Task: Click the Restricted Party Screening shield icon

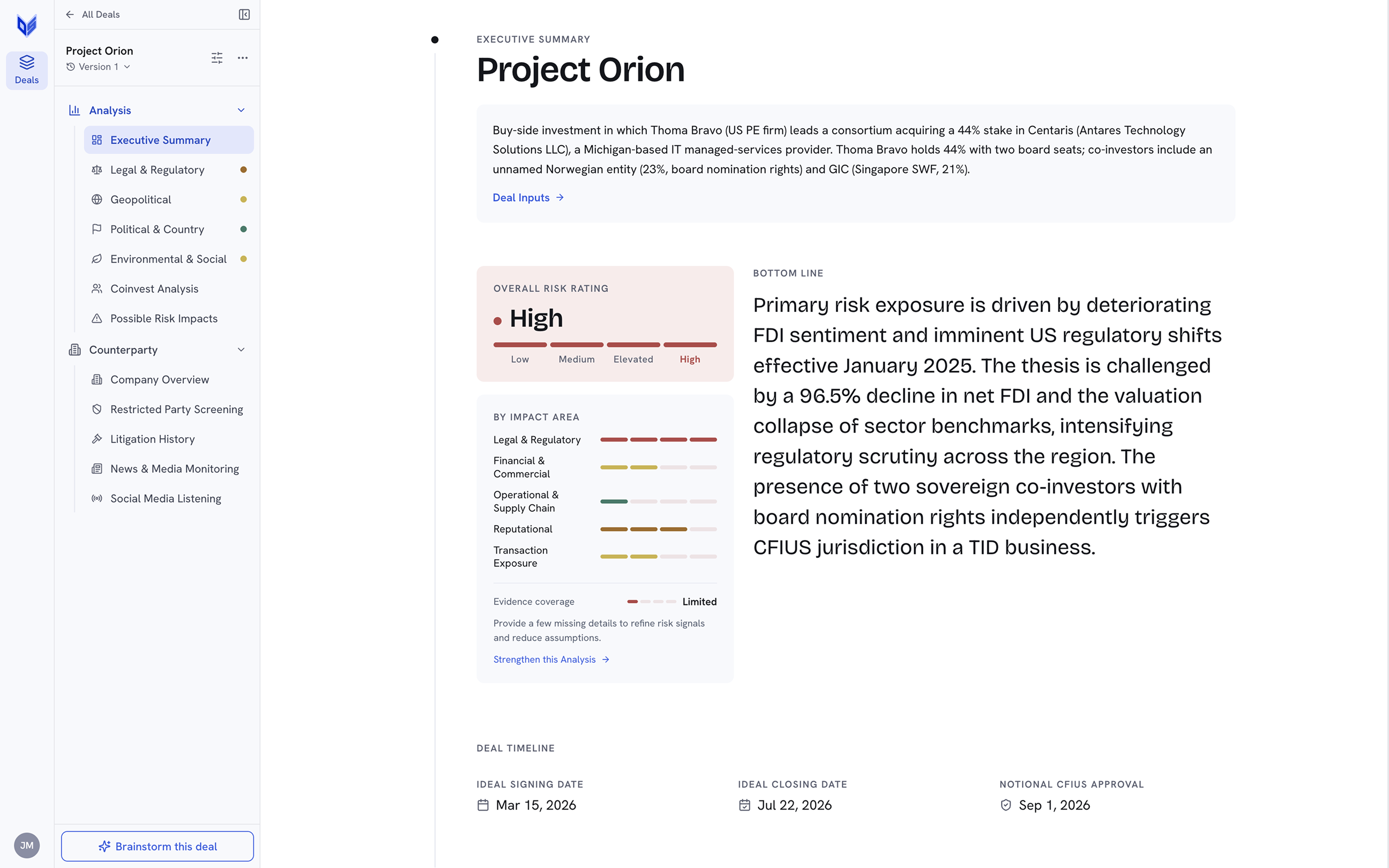Action: [x=97, y=409]
